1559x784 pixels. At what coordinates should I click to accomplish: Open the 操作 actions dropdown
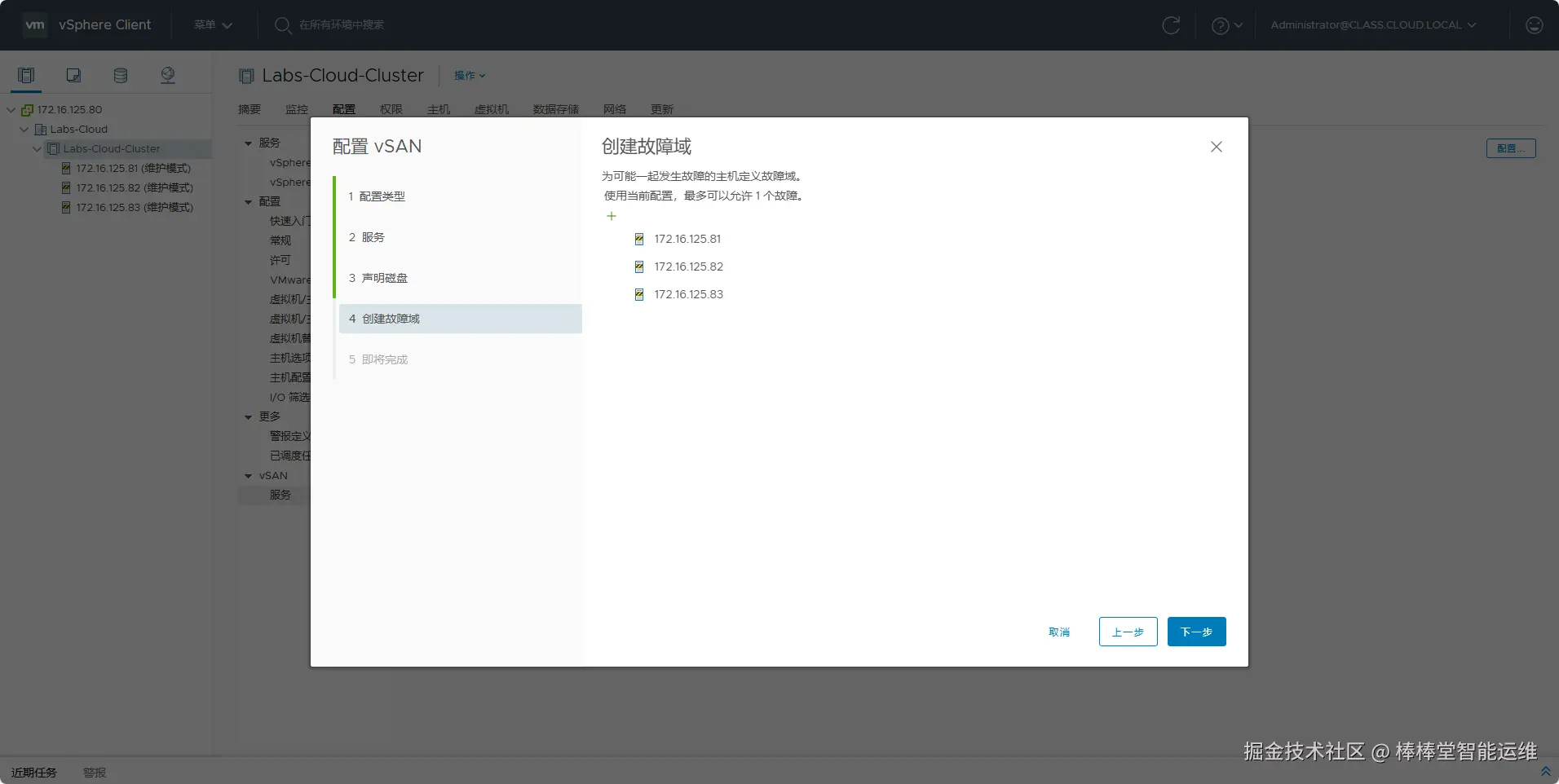(470, 76)
